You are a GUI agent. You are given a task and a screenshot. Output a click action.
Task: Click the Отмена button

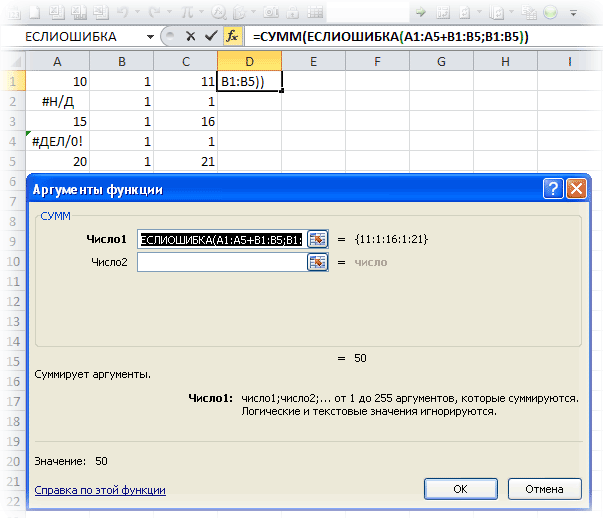[x=545, y=489]
